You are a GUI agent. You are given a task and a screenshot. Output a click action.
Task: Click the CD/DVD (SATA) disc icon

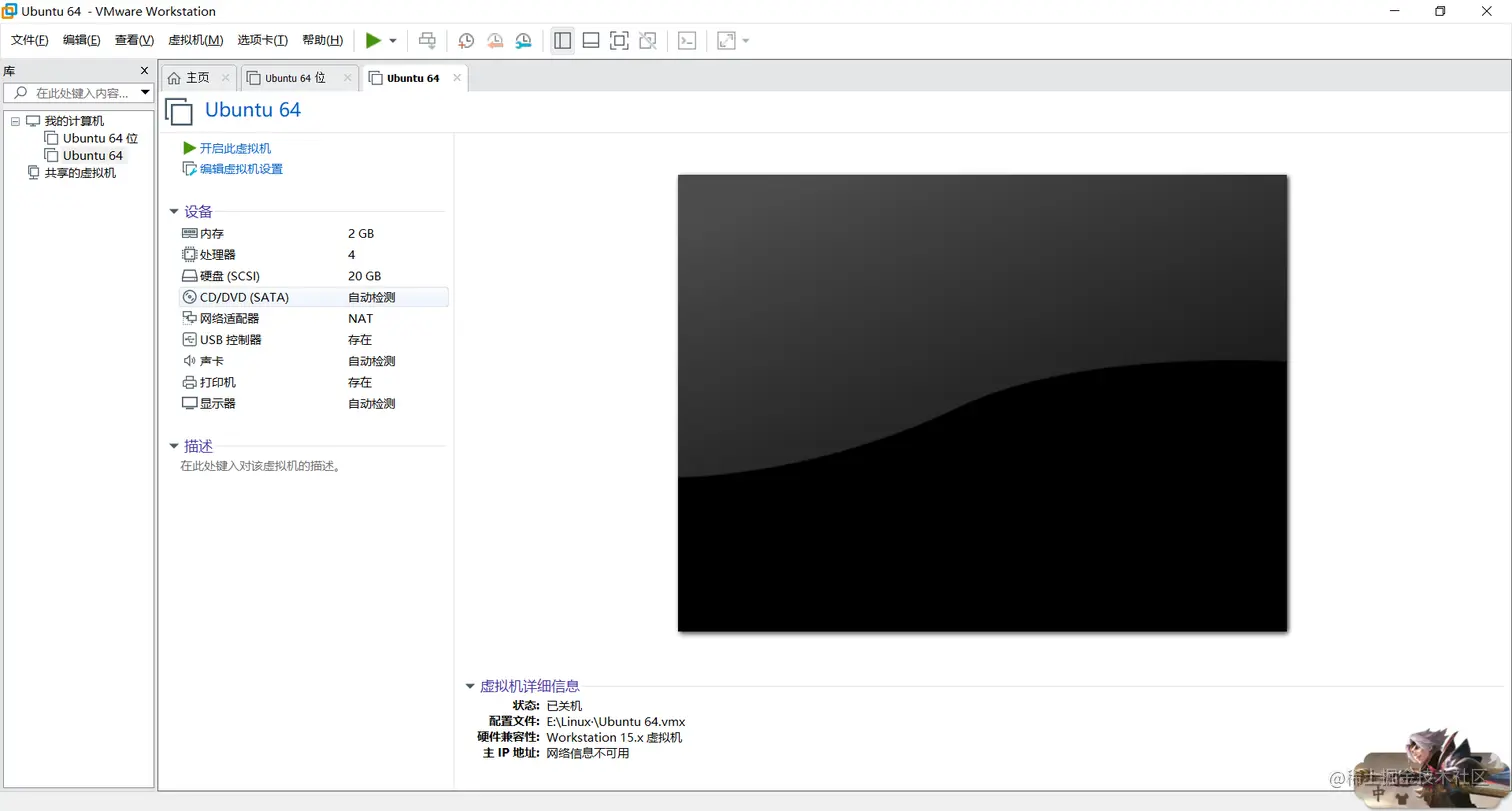coord(190,297)
